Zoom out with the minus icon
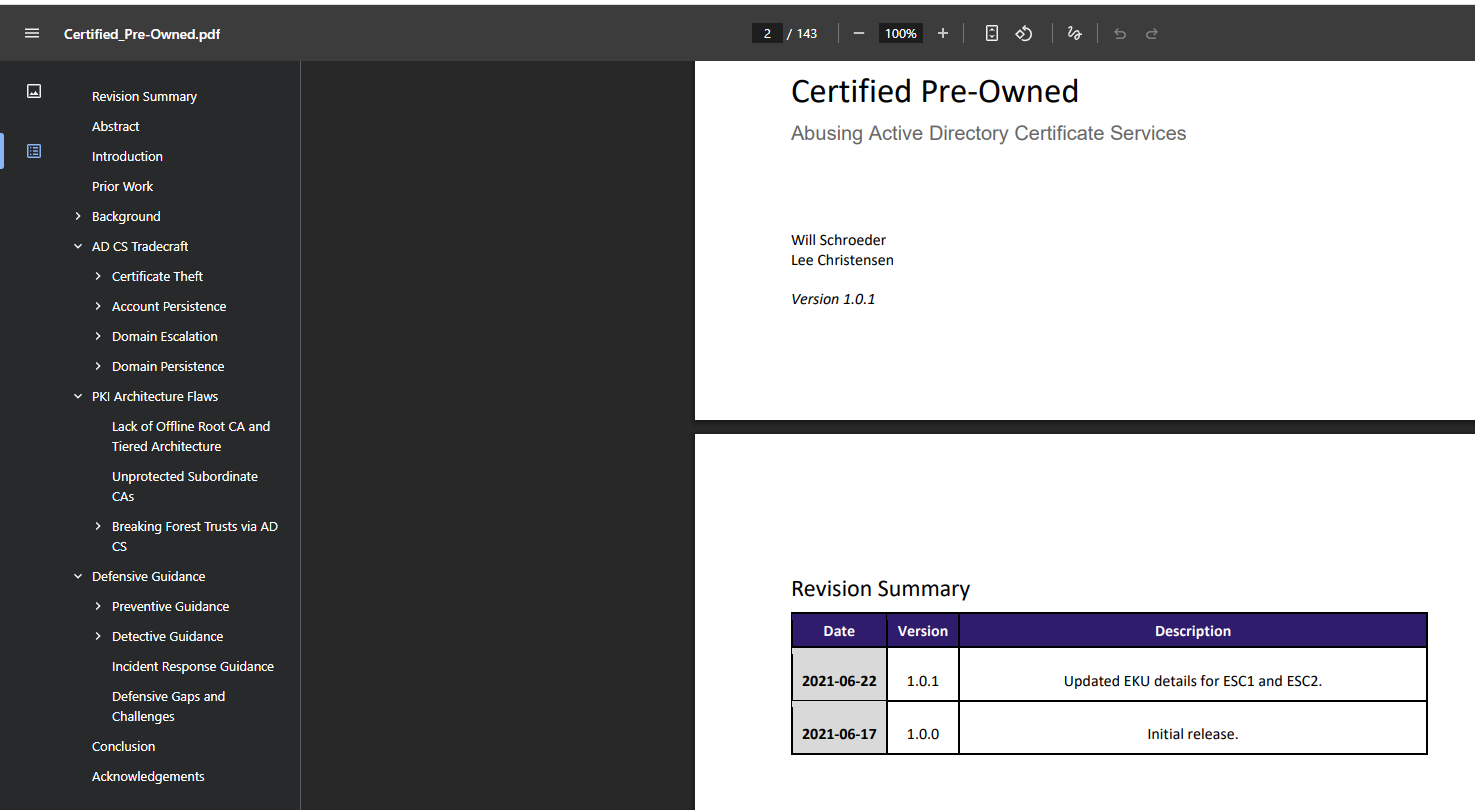 point(858,33)
